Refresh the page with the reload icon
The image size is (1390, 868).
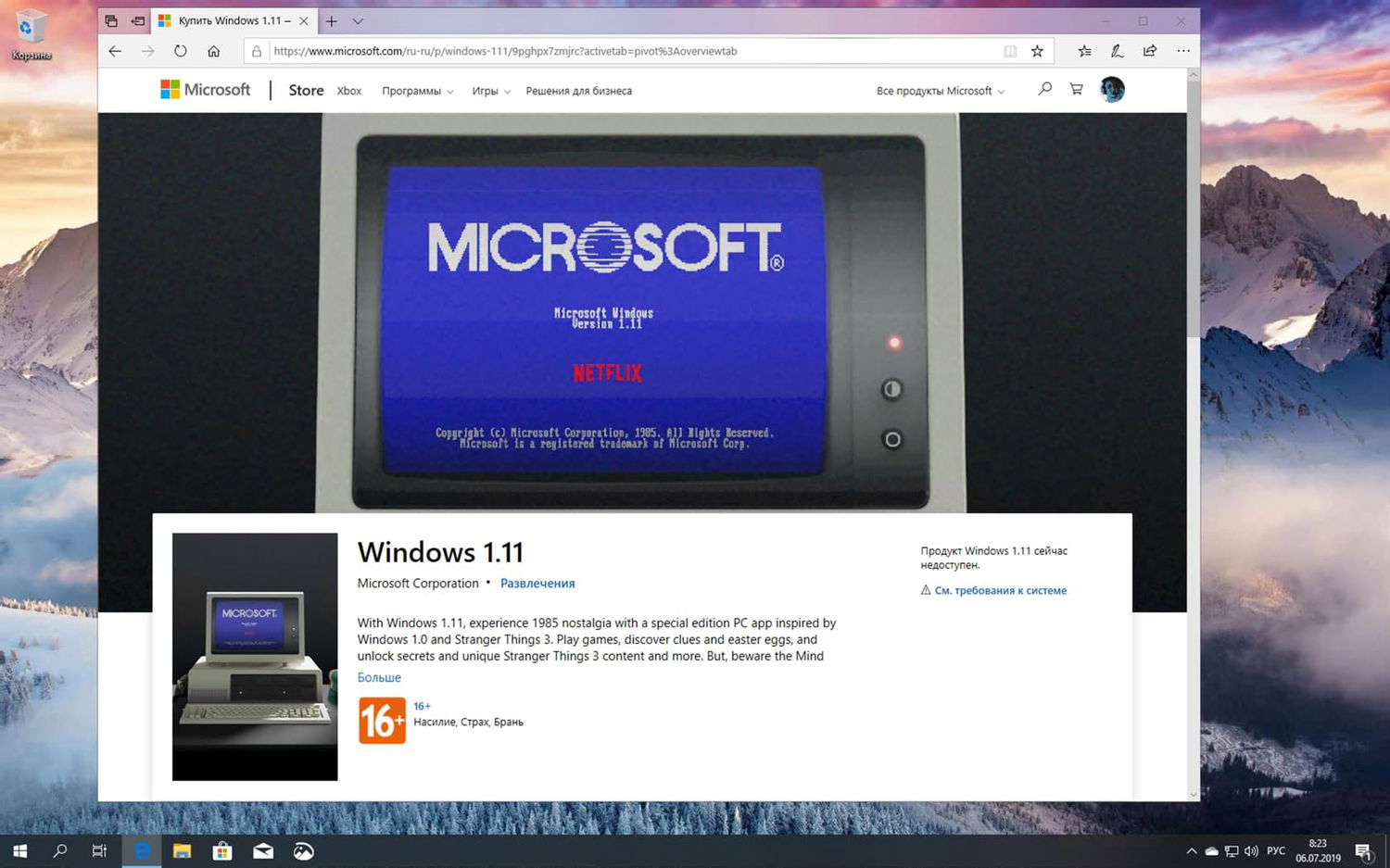coord(180,51)
